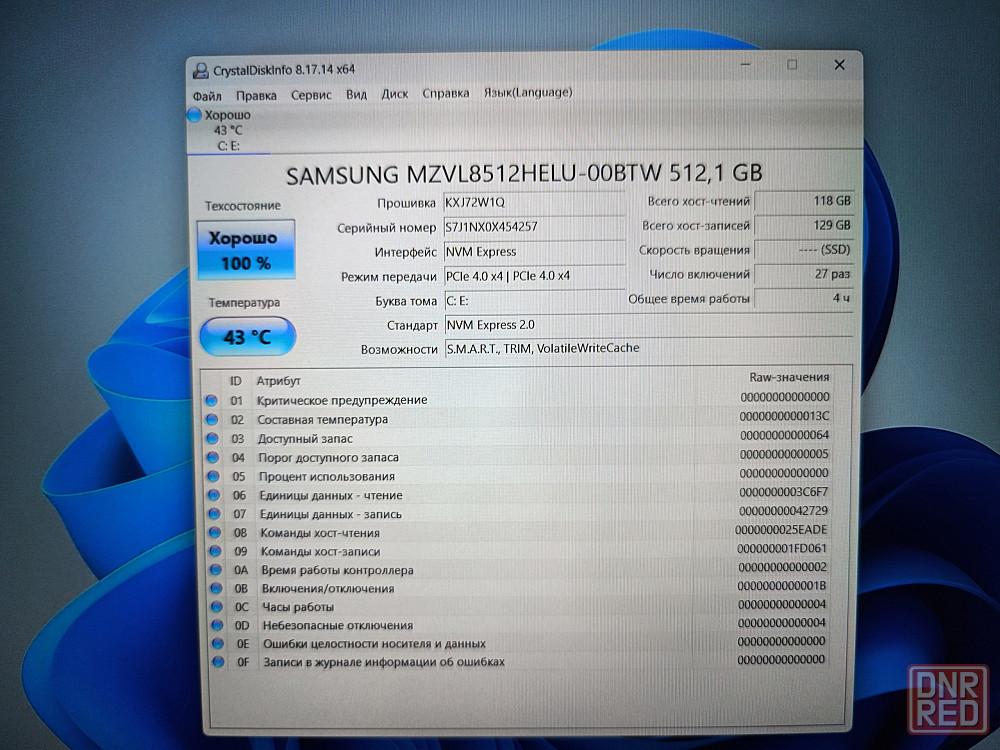The image size is (1000, 750).
Task: Click raw value 00000000042729
Action: pyautogui.click(x=784, y=511)
